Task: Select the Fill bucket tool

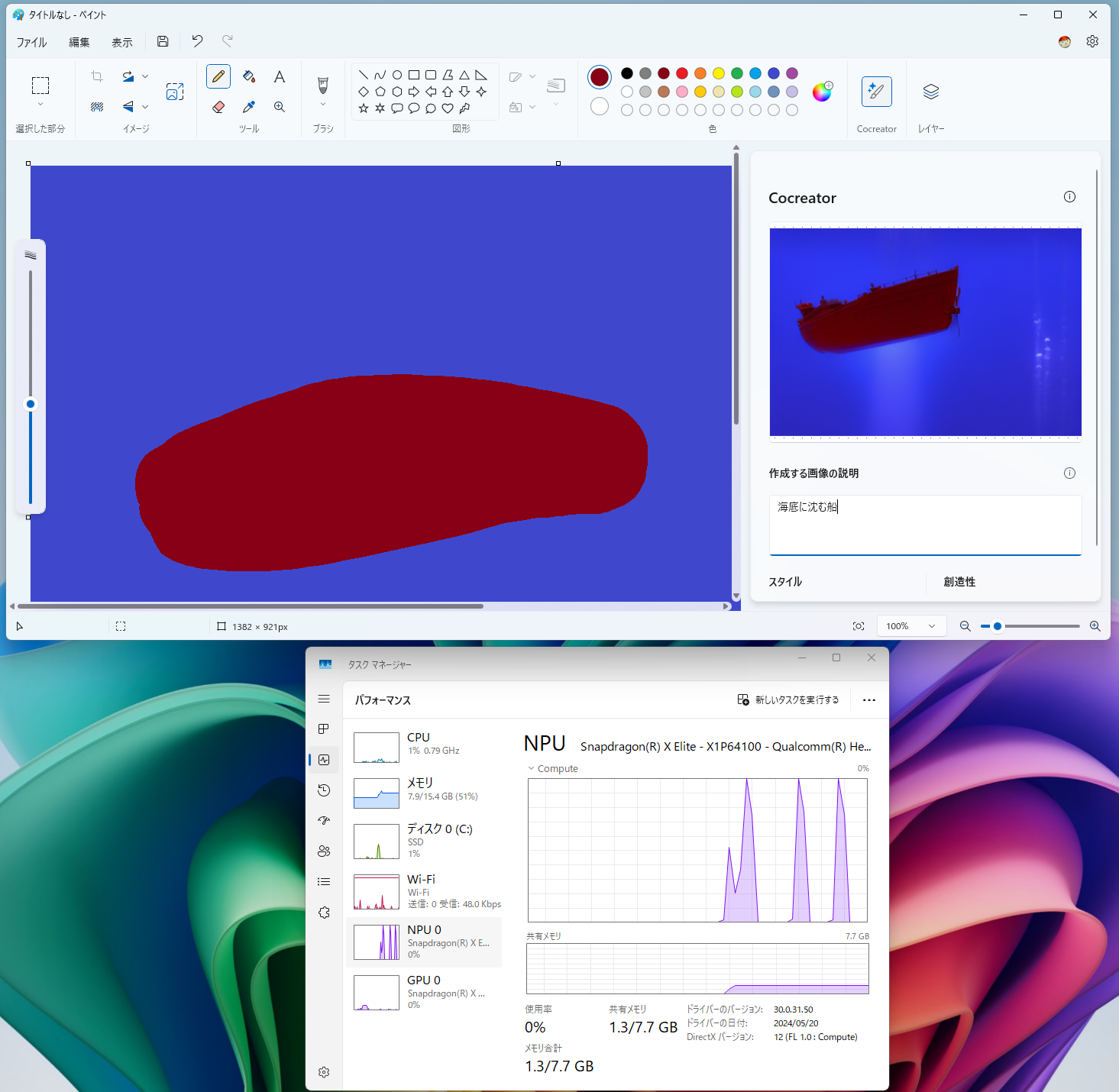Action: [x=249, y=76]
